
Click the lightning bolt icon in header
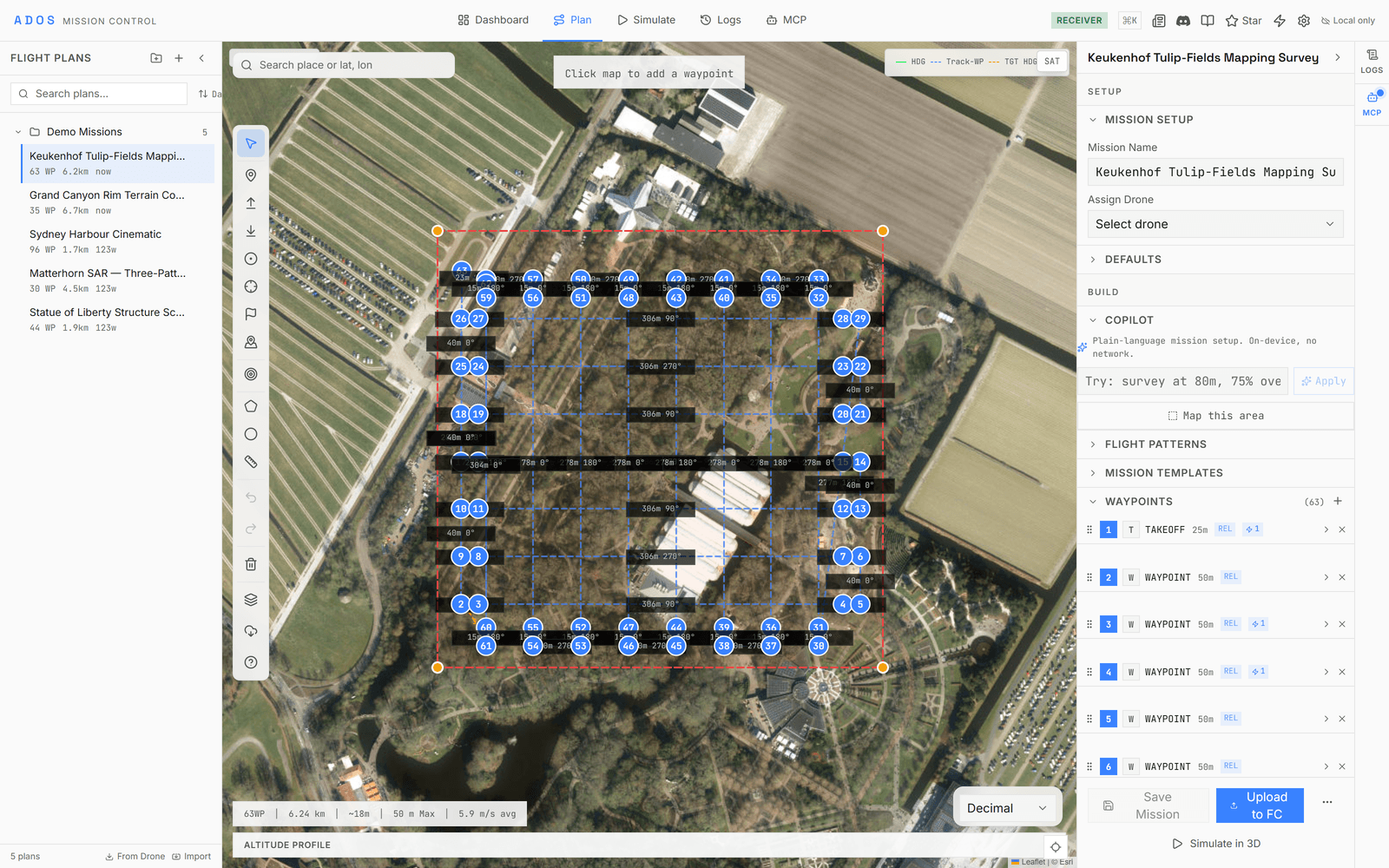(1280, 20)
